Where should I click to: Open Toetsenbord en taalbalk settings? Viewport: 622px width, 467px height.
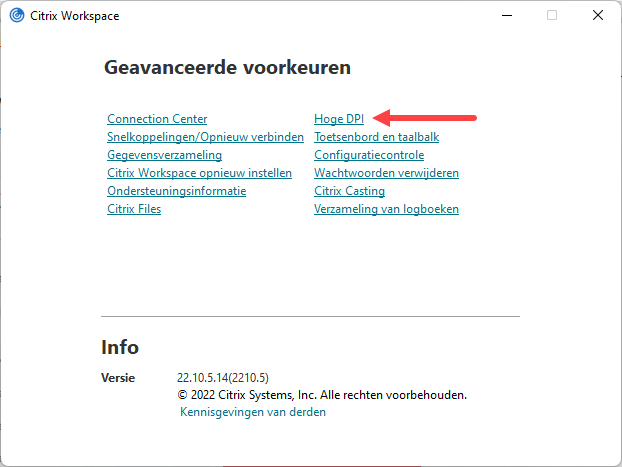[x=376, y=137]
